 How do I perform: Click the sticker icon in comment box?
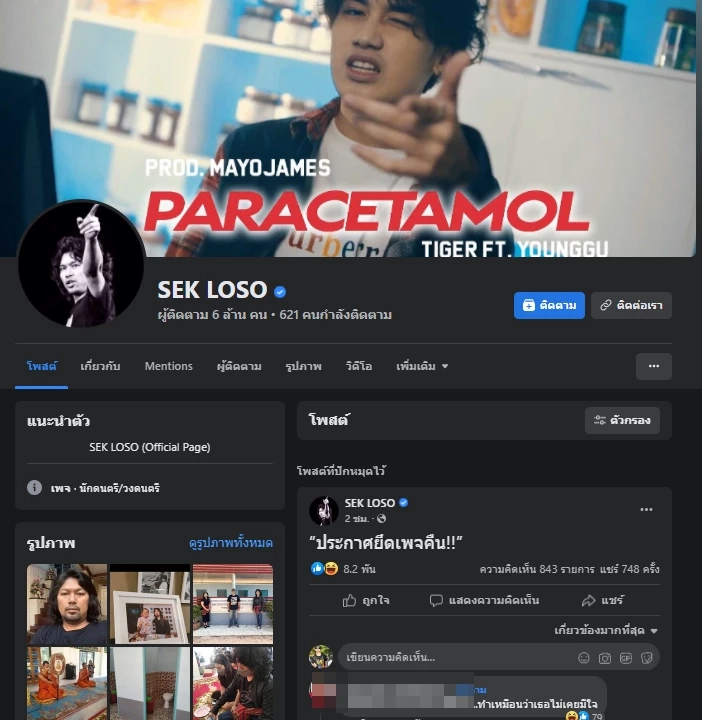coord(647,658)
